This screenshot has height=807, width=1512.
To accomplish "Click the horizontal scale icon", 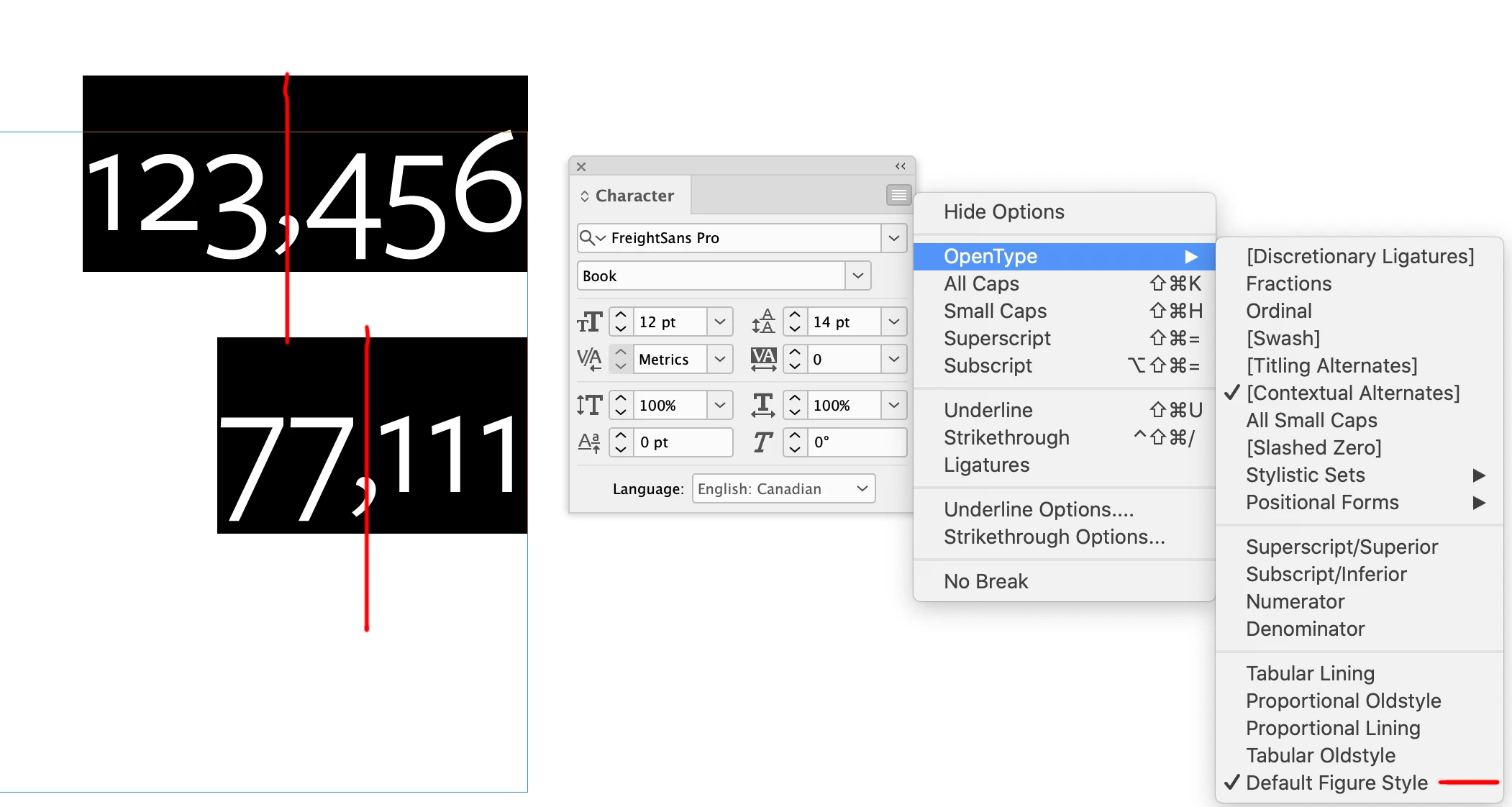I will (763, 405).
